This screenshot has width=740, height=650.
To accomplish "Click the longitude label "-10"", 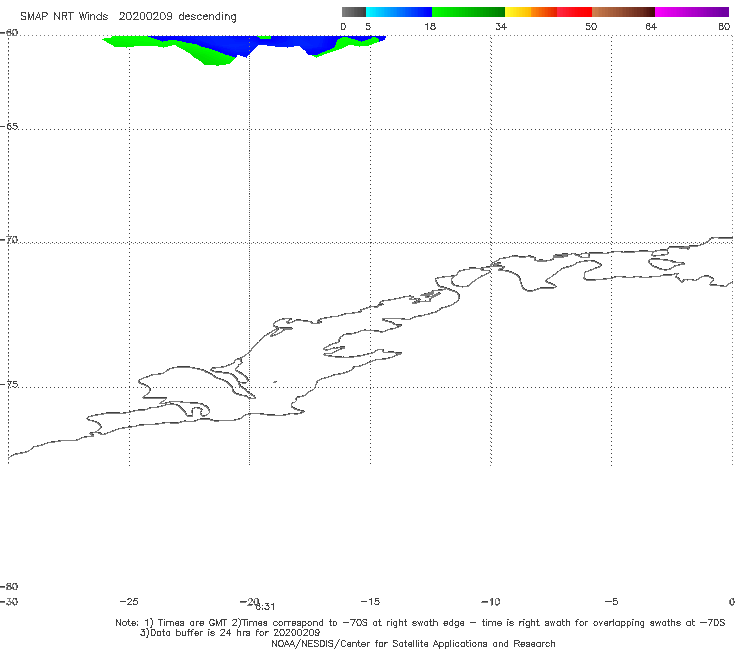I will click(x=491, y=602).
